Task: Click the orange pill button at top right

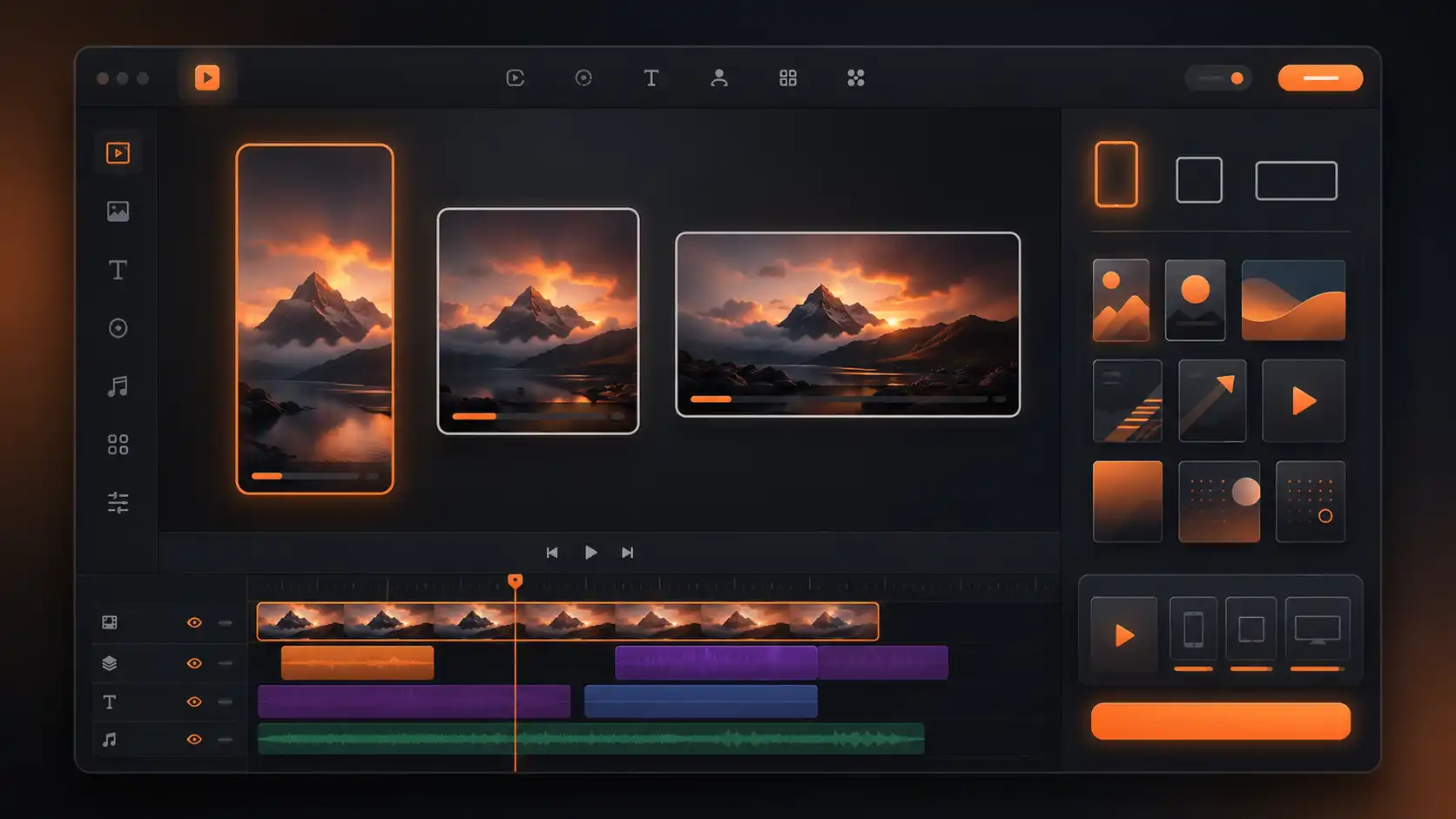Action: [x=1320, y=77]
